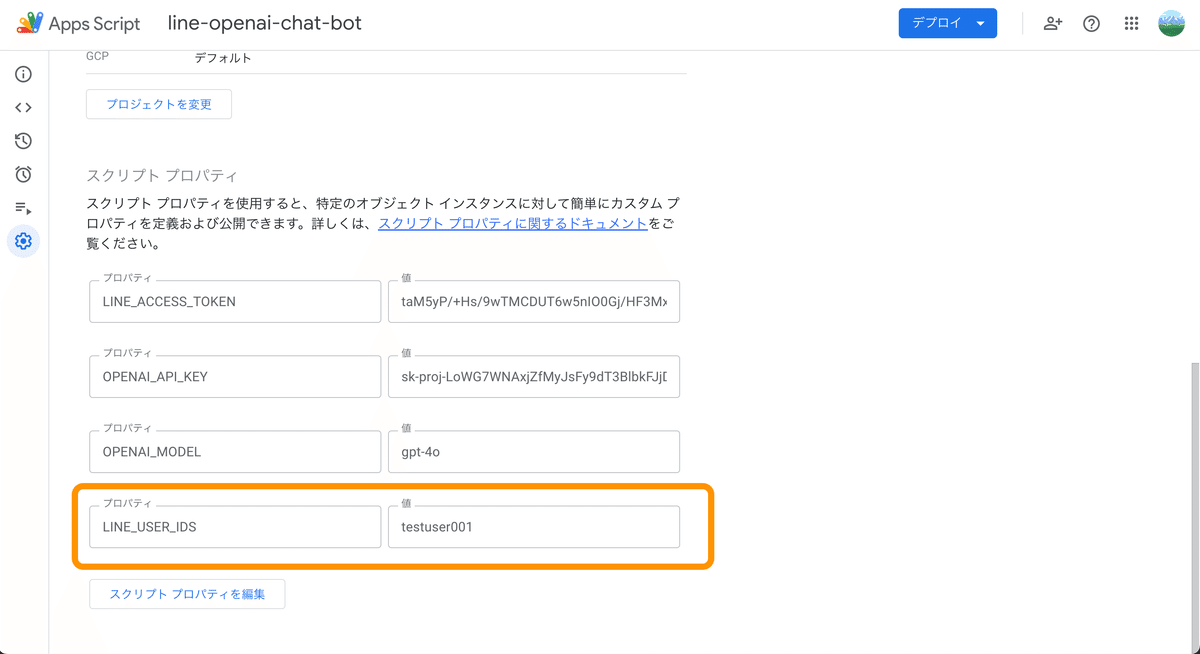This screenshot has height=654, width=1200.
Task: Click the Apps Script logo
Action: pyautogui.click(x=30, y=23)
